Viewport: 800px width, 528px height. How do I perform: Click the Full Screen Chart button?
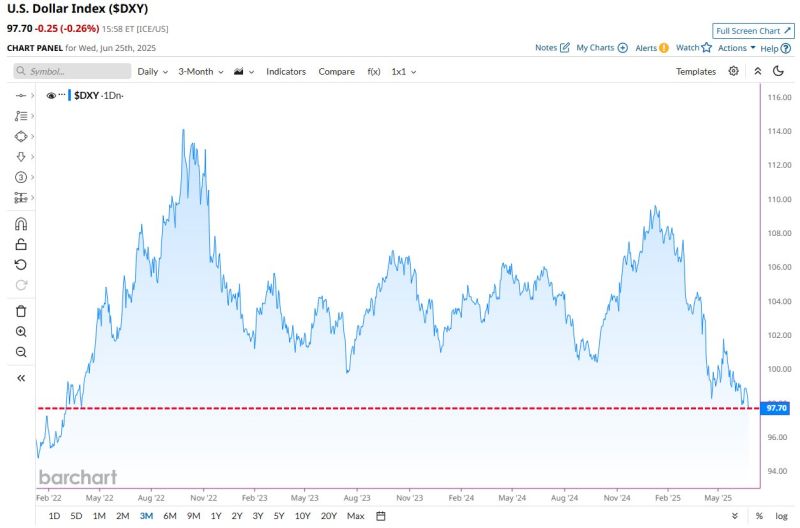point(753,31)
